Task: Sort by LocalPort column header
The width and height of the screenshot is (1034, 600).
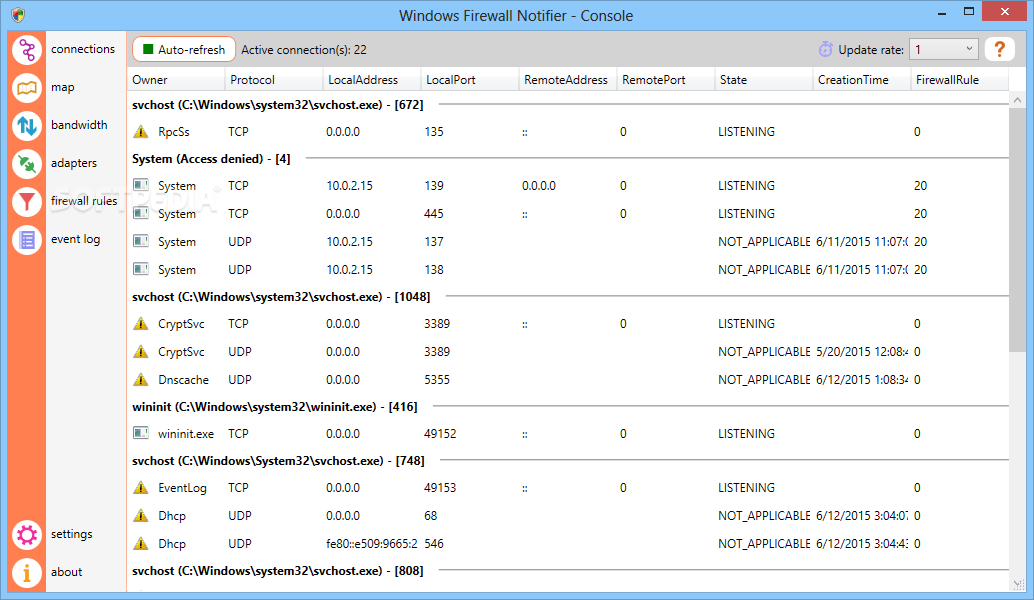Action: (x=470, y=80)
